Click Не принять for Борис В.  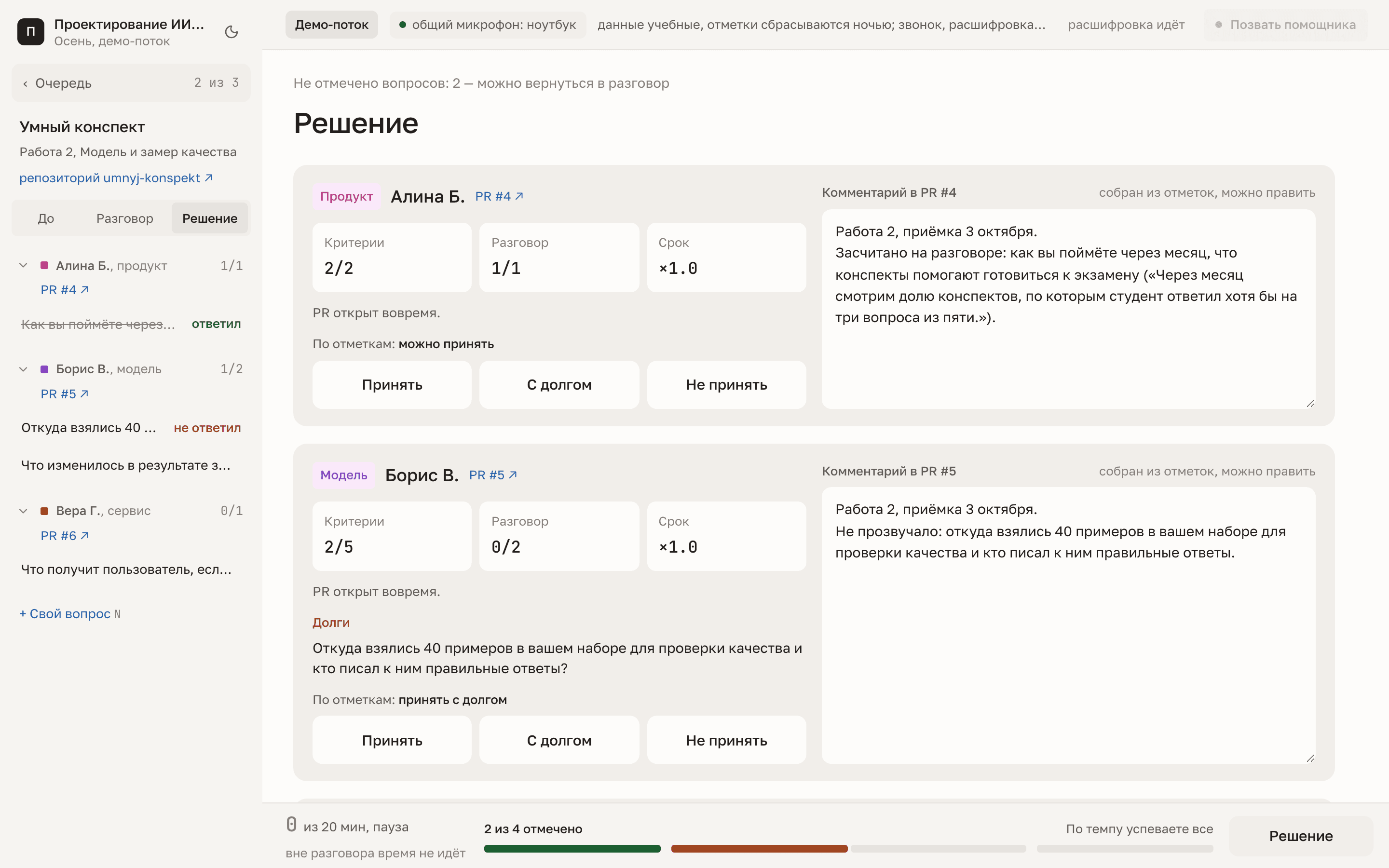(726, 740)
